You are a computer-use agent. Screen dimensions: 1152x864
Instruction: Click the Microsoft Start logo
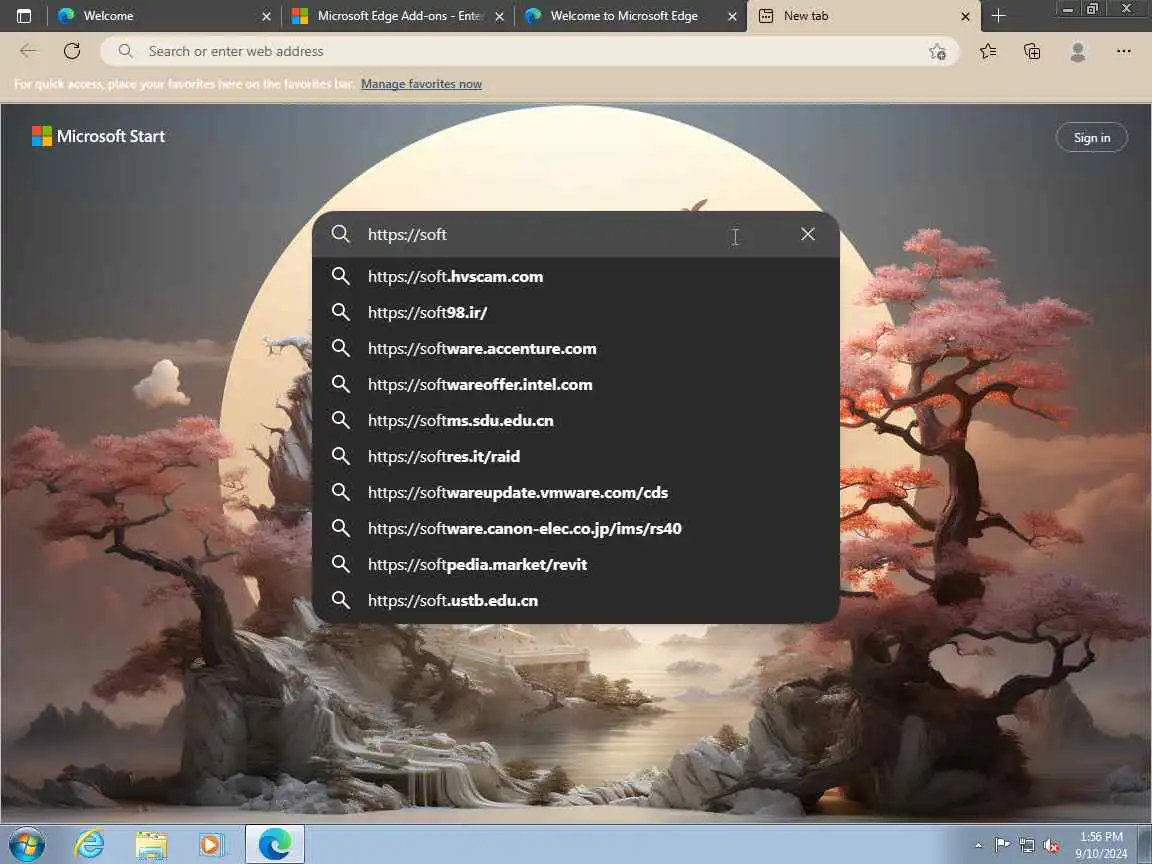tap(98, 136)
